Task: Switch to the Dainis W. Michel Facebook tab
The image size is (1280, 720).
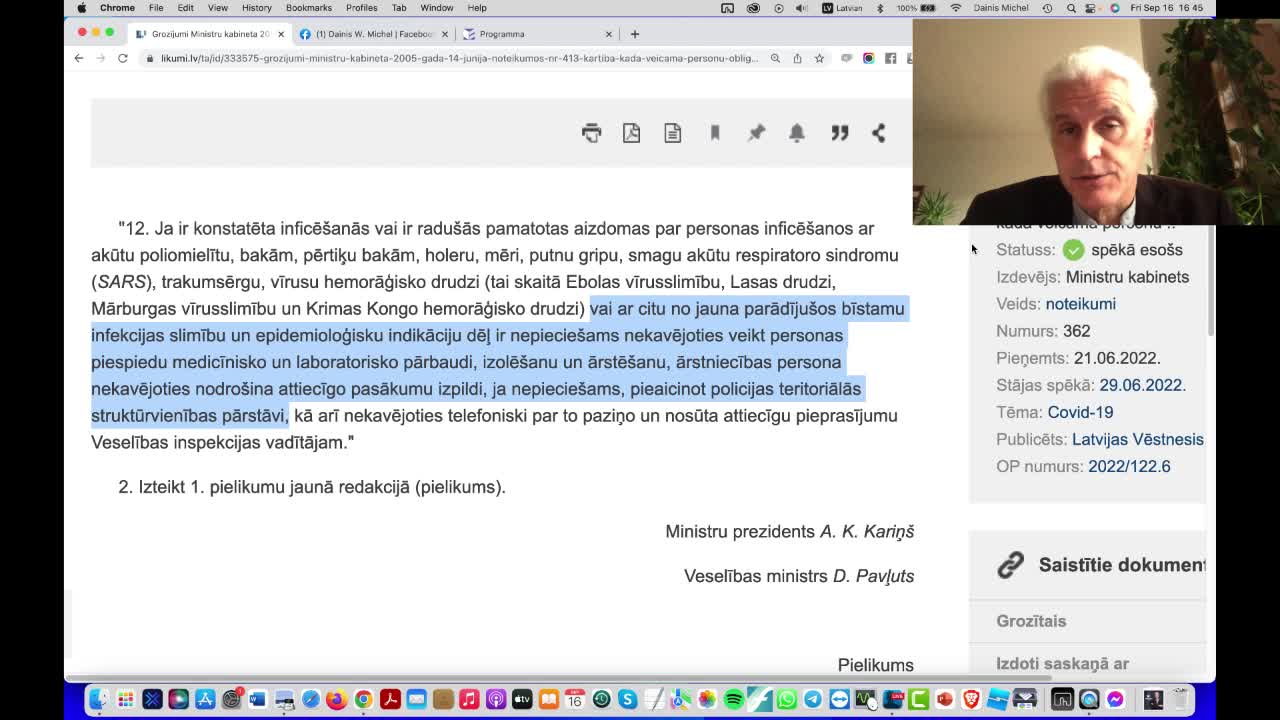Action: pos(372,34)
